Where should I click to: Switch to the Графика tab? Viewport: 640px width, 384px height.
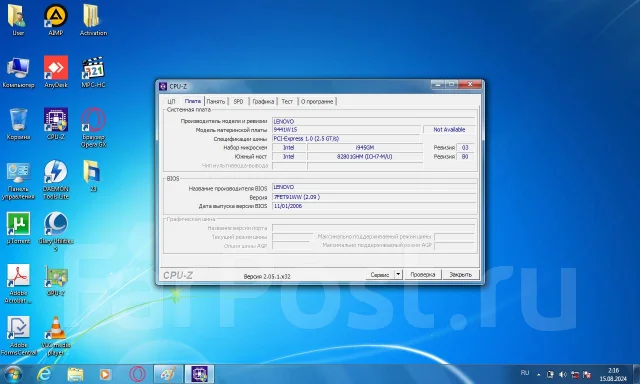tap(263, 101)
